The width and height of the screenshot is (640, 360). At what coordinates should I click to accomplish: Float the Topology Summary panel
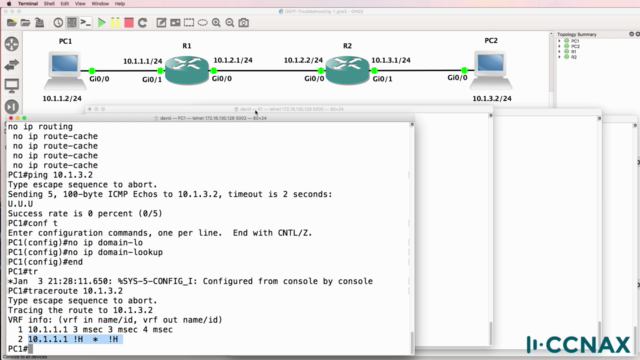coord(631,34)
